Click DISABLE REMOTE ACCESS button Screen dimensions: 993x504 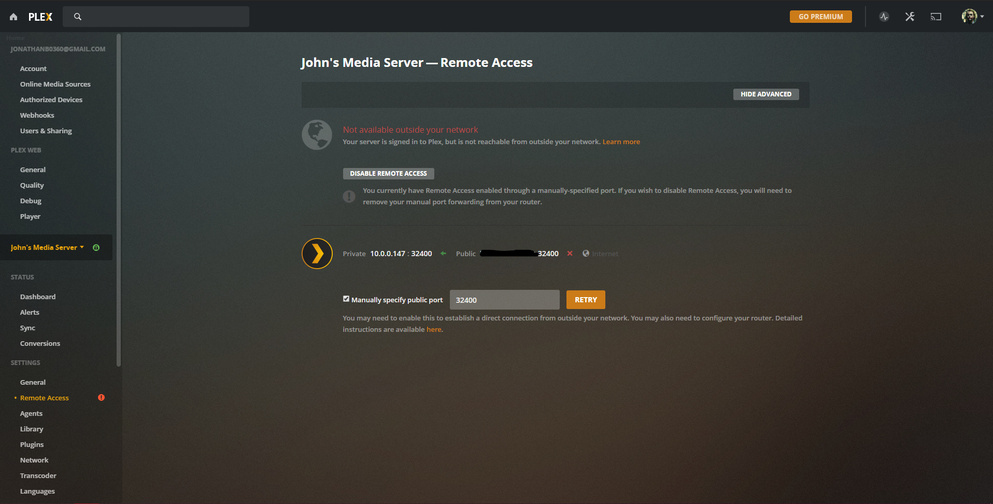[388, 173]
